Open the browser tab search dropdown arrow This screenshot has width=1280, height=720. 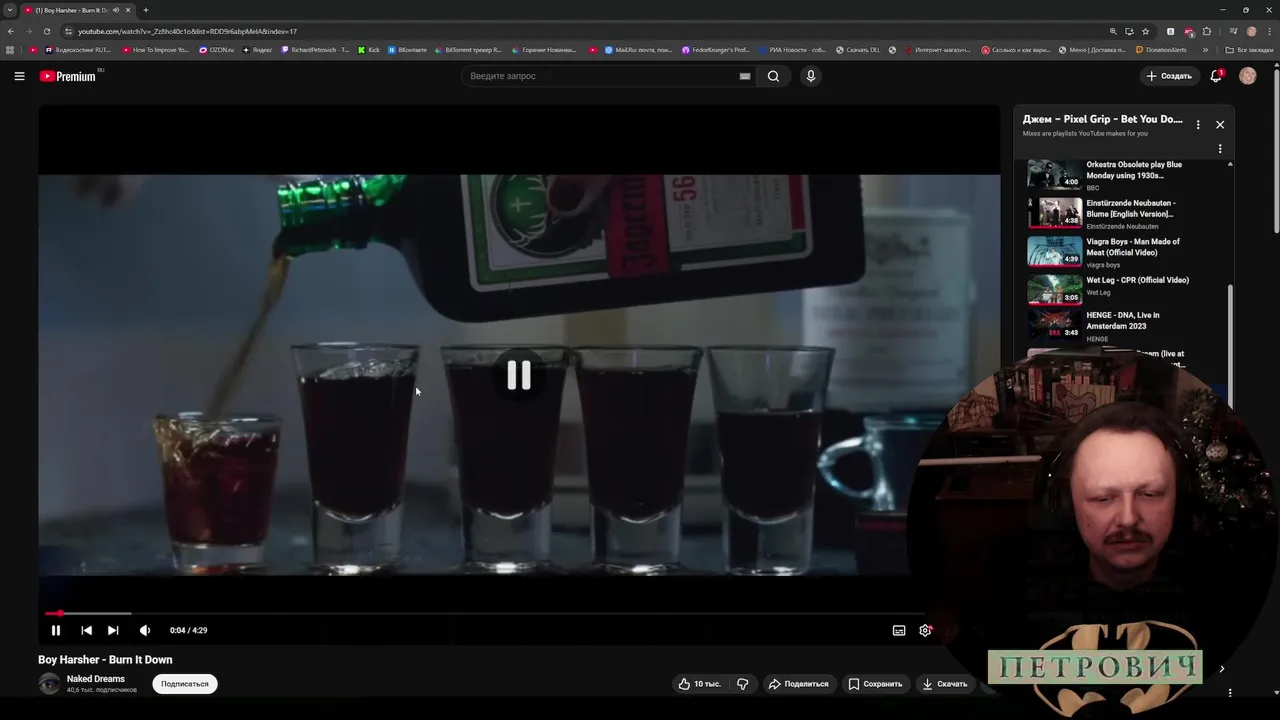(10, 10)
